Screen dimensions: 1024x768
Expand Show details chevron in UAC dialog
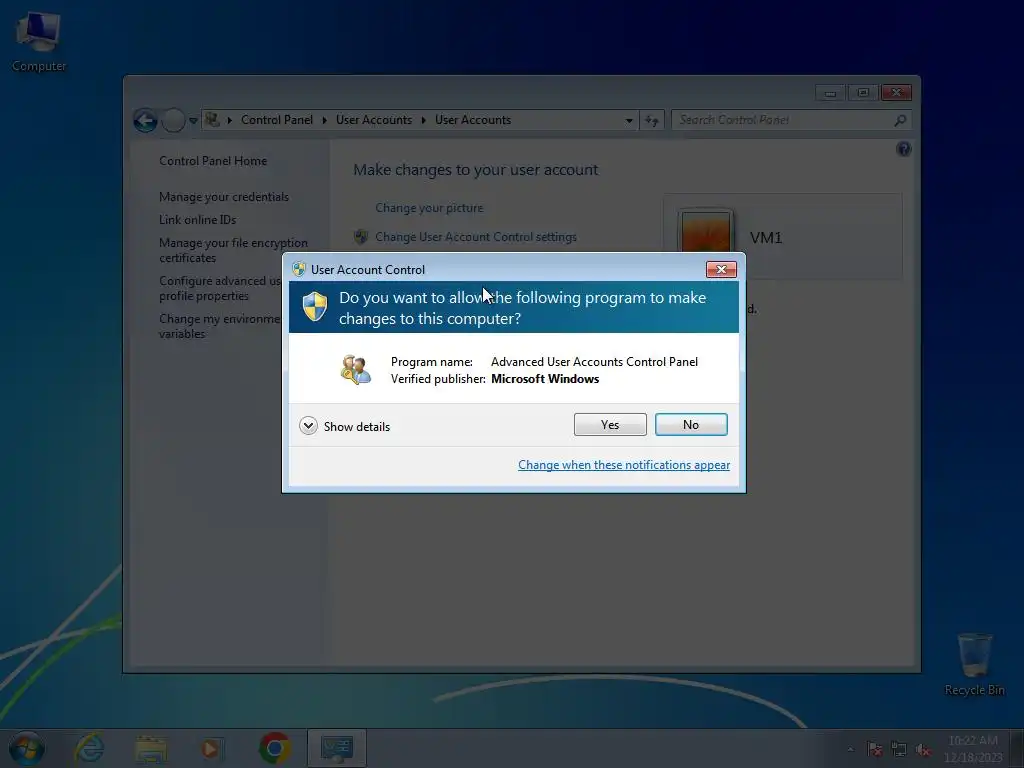tap(308, 426)
